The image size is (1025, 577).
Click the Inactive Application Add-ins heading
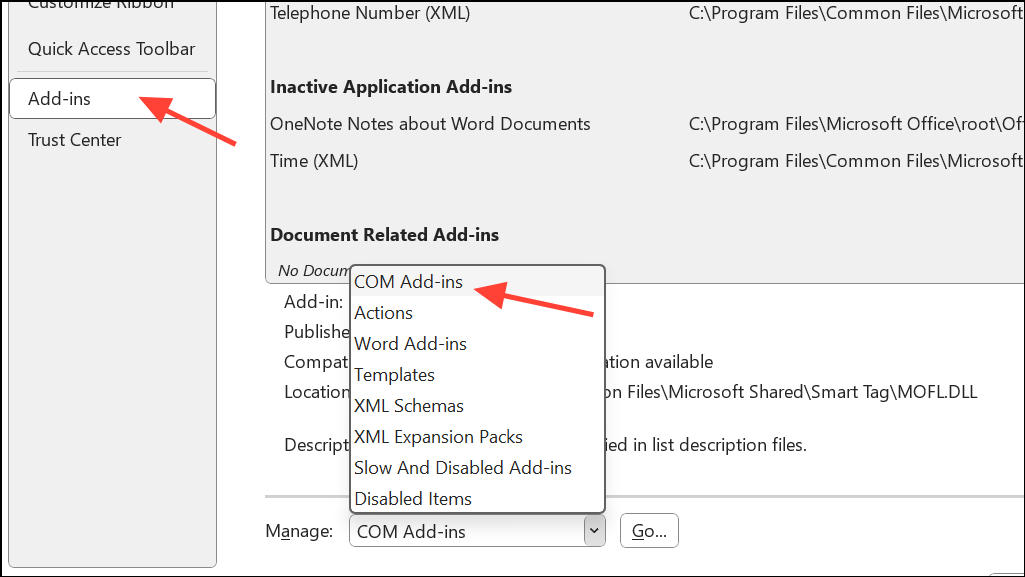(x=390, y=87)
